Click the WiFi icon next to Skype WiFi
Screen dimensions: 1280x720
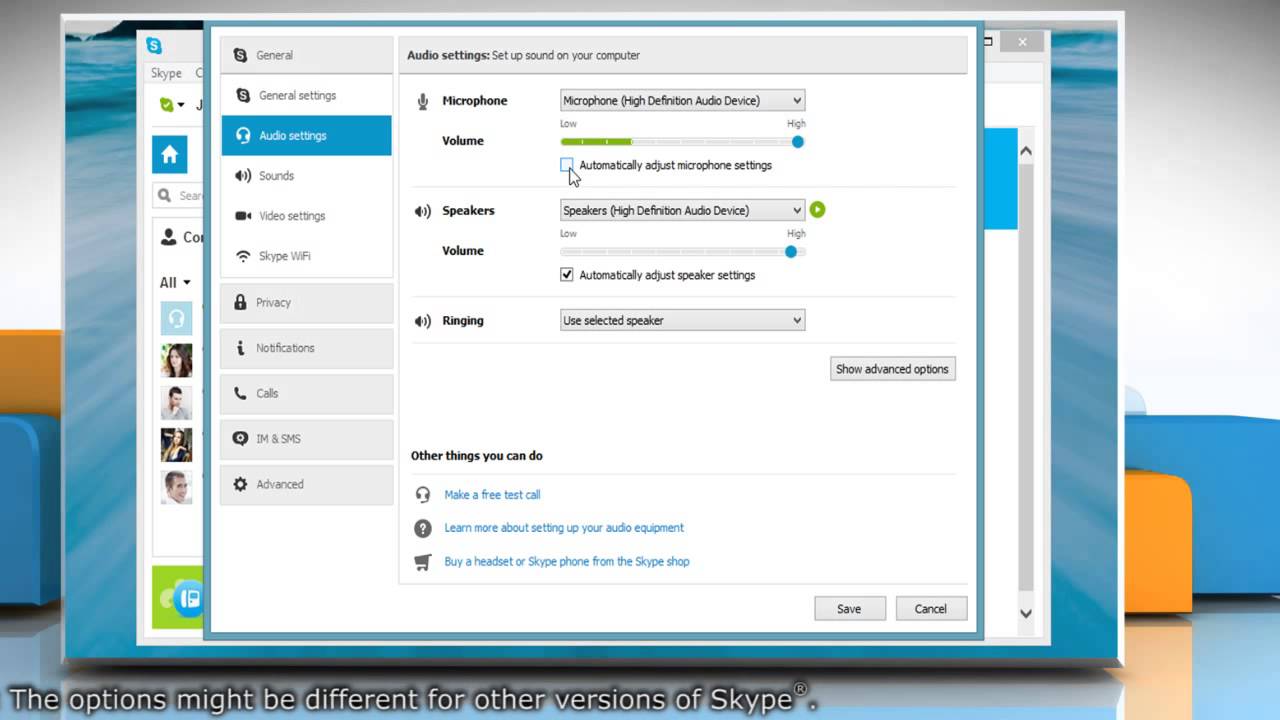(x=242, y=256)
